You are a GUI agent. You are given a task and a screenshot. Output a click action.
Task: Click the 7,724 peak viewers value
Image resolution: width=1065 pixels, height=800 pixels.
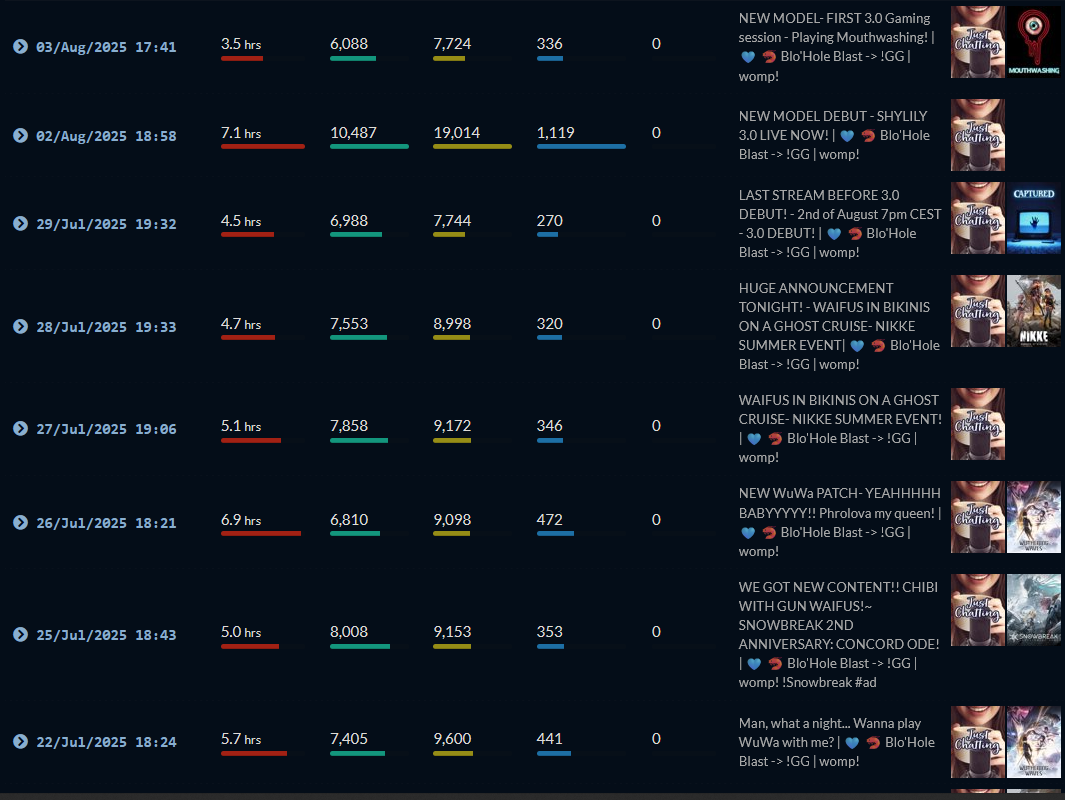pyautogui.click(x=452, y=44)
